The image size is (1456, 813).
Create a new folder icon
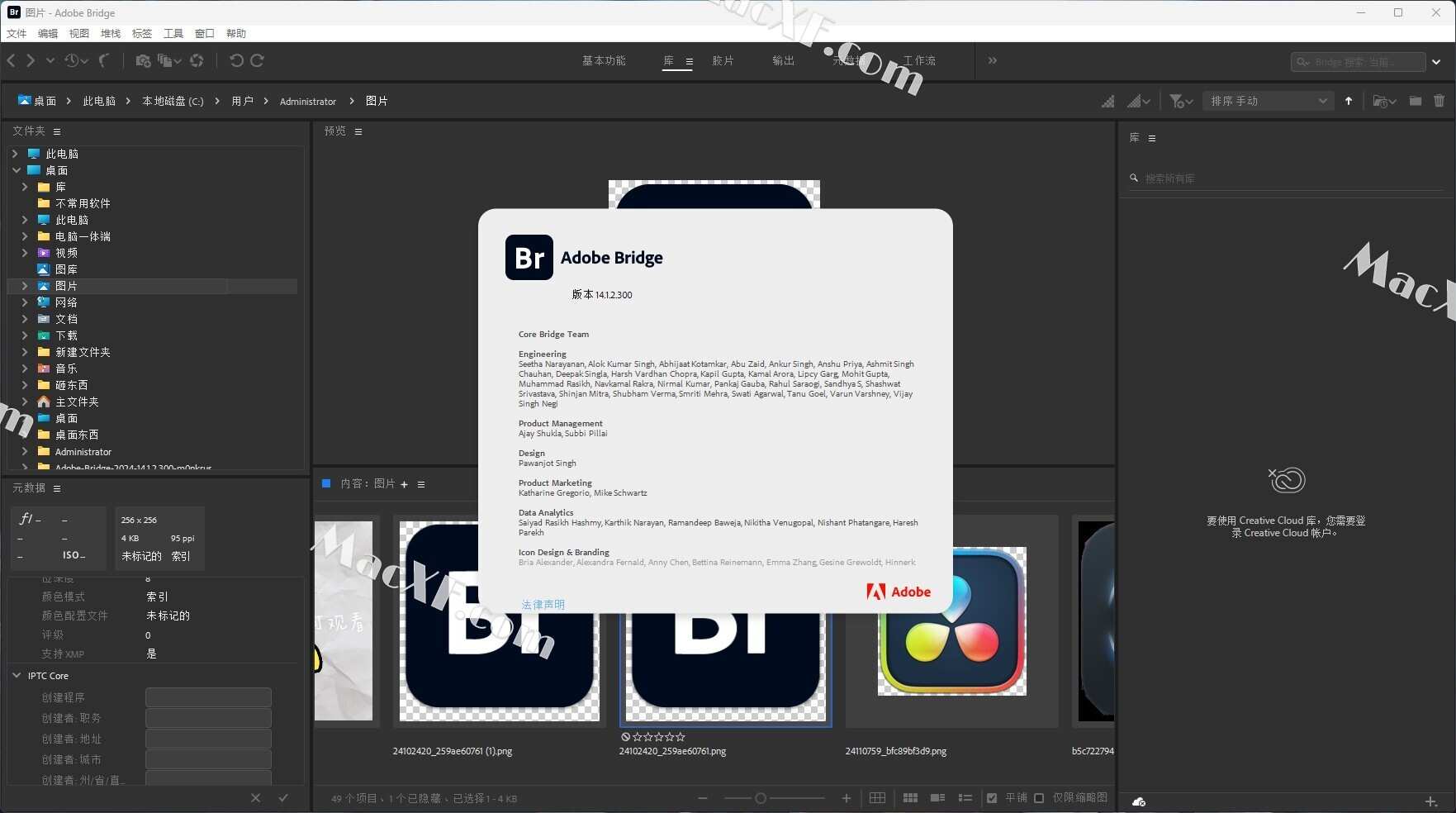1416,101
